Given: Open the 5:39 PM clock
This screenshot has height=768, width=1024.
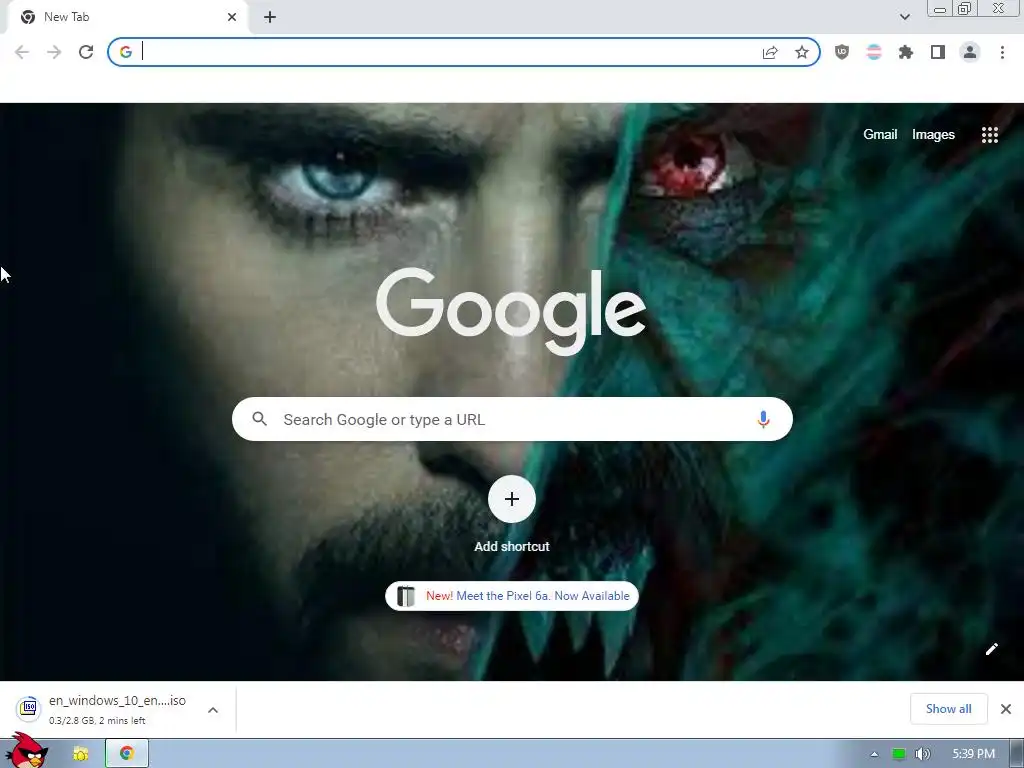Looking at the screenshot, I should click(973, 754).
